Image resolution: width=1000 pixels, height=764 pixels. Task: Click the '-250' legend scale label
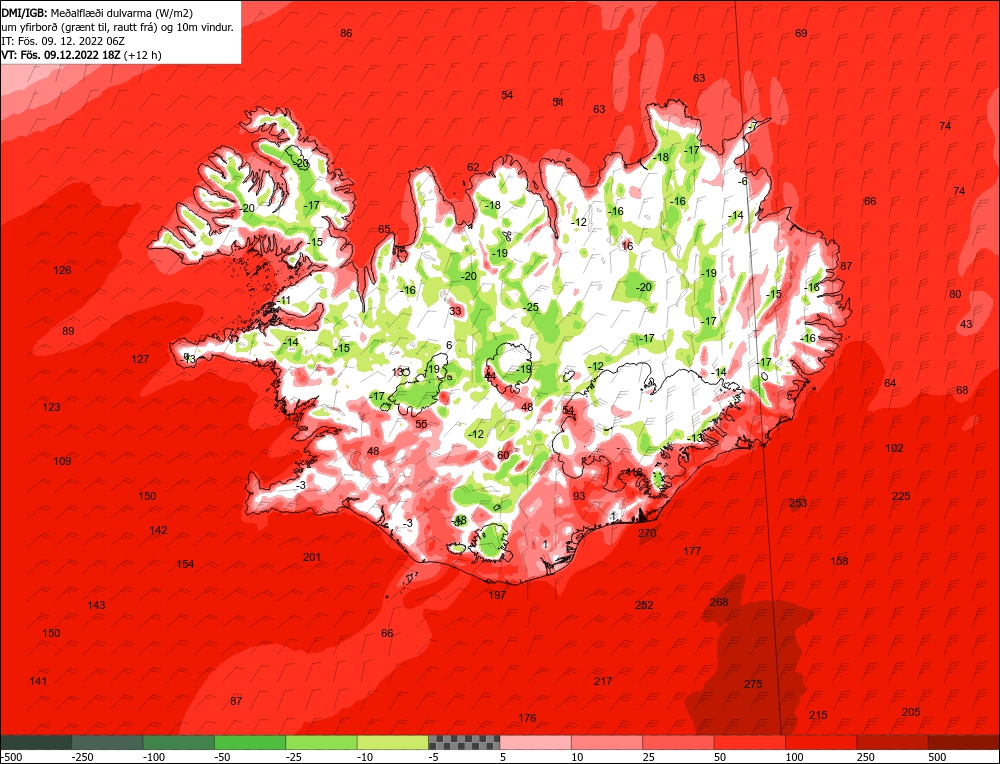[x=83, y=757]
